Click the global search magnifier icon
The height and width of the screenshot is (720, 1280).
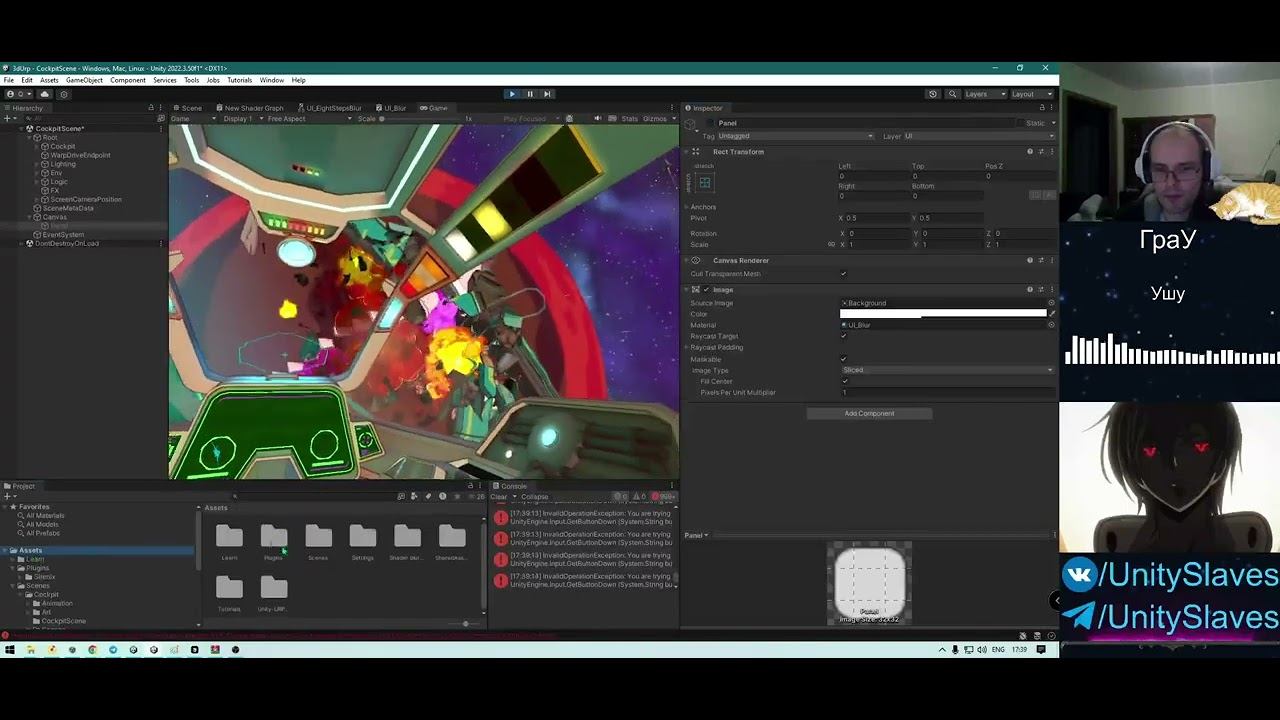click(952, 94)
